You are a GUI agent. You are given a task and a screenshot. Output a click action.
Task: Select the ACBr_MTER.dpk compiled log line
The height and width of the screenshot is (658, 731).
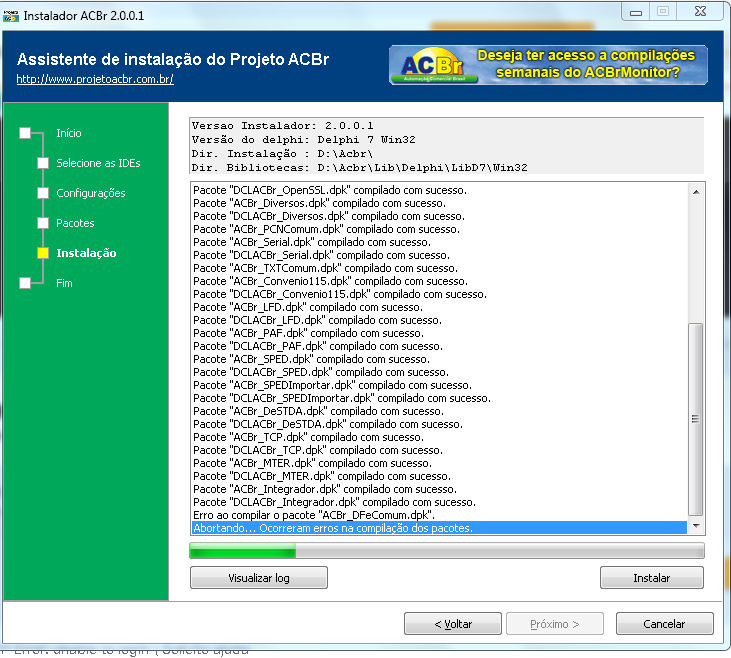(439, 464)
